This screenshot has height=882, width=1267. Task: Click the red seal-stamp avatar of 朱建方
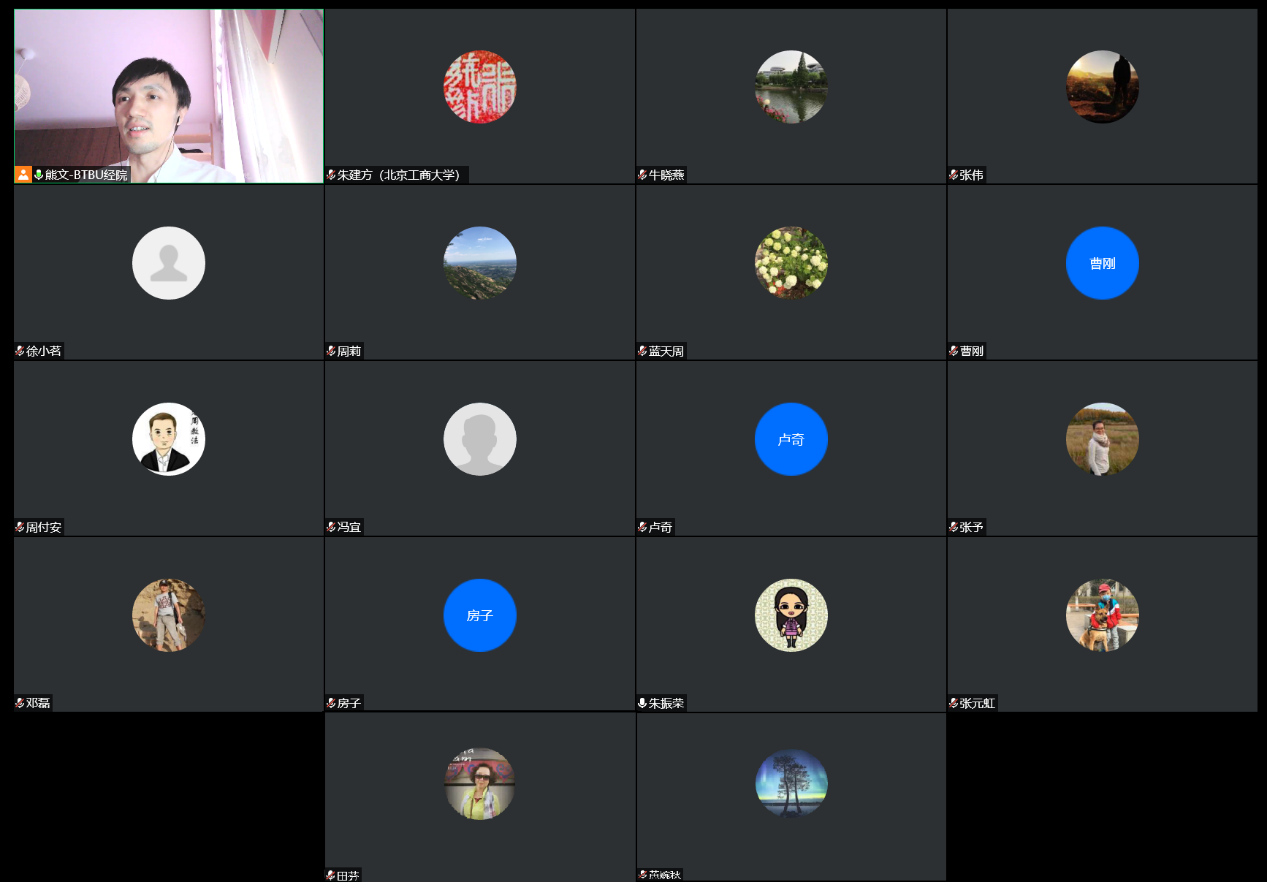pos(480,87)
